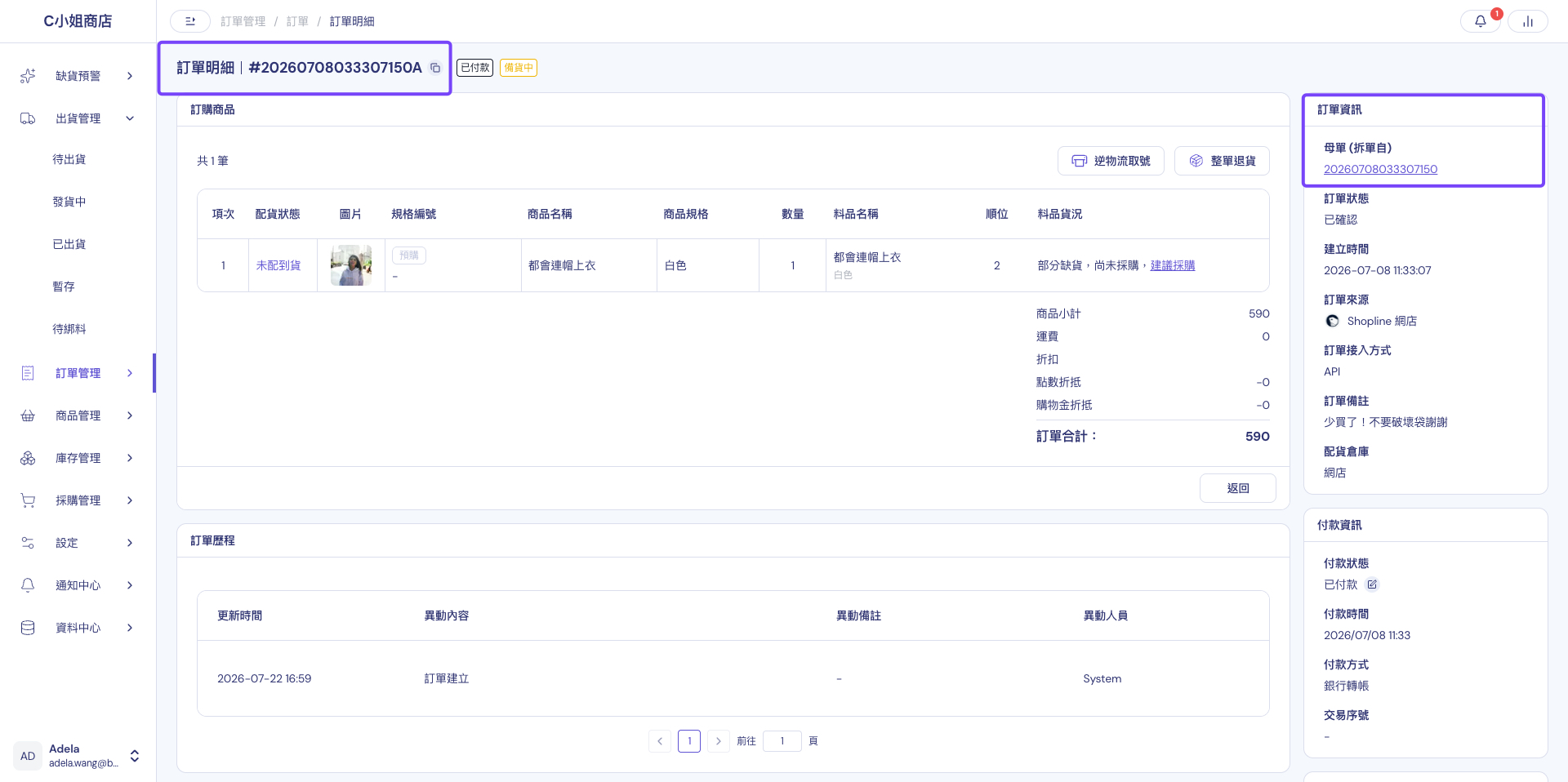Open parent order link 20260708033307150

(x=1380, y=169)
